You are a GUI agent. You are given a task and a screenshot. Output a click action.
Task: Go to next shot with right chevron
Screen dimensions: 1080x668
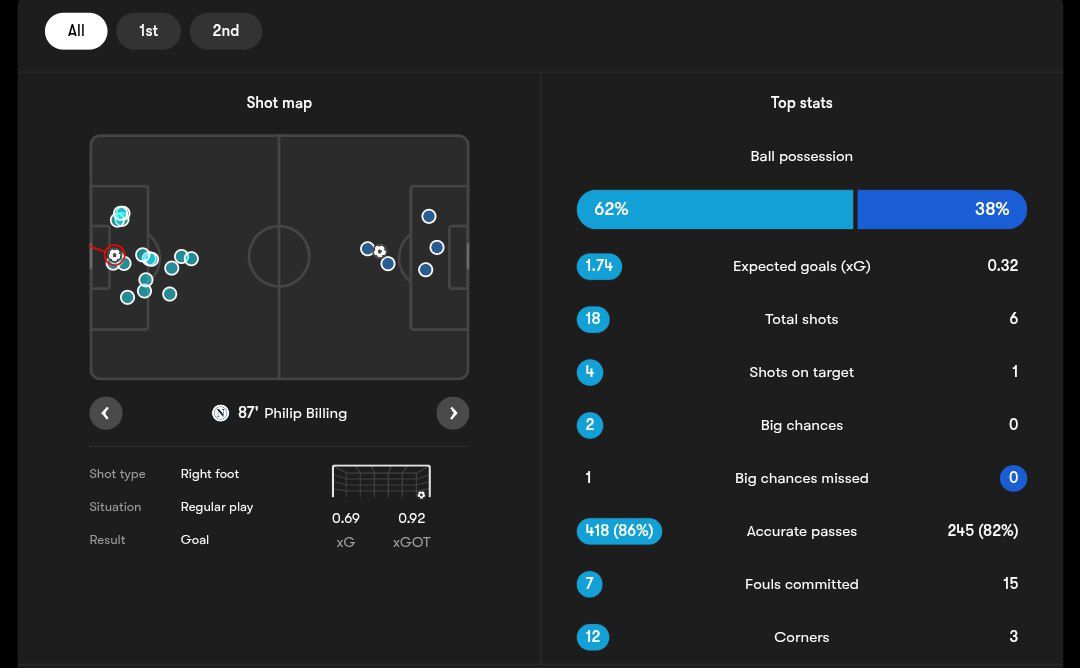pos(453,413)
